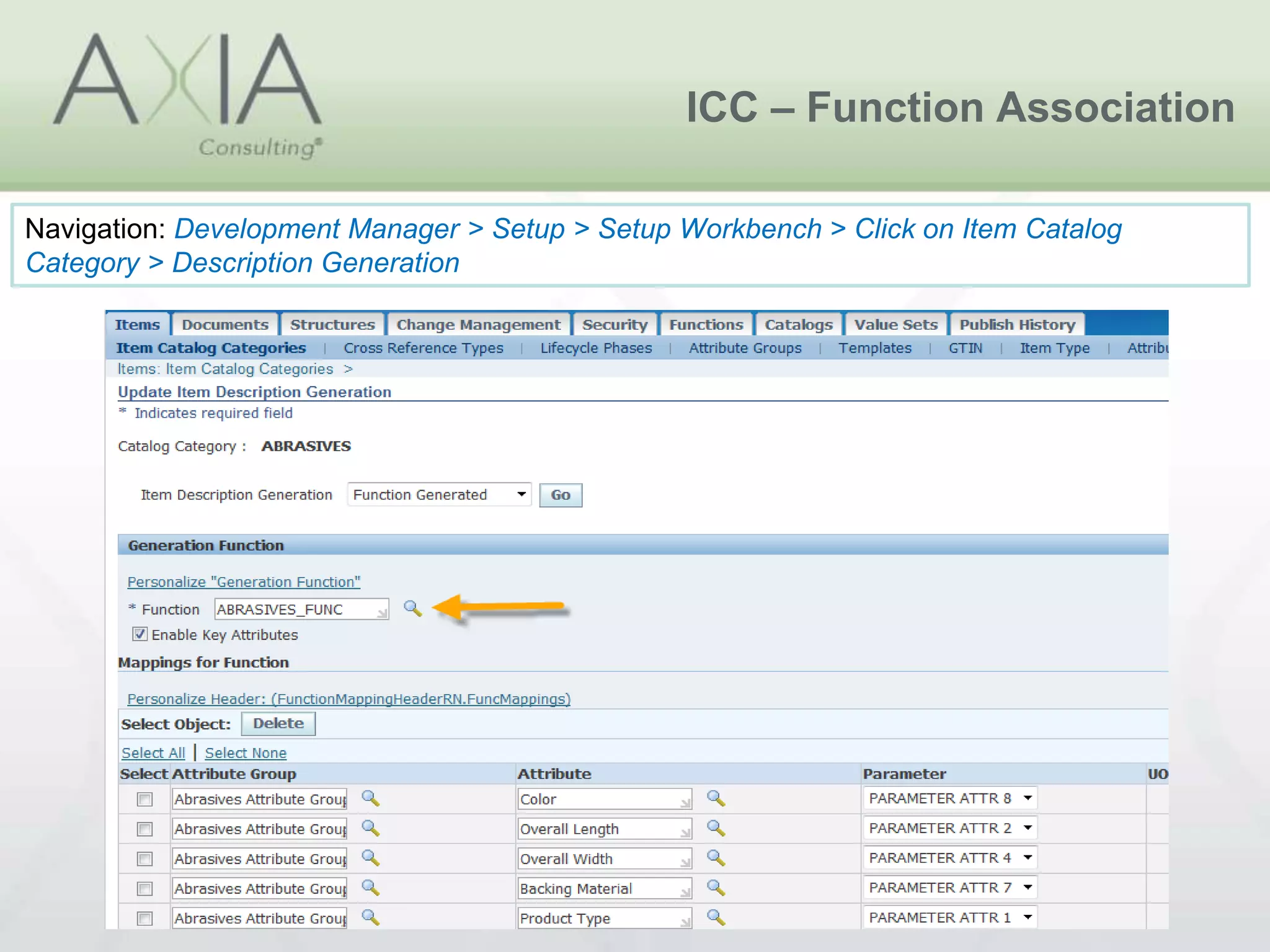Open the Publish History tab
Image resolution: width=1270 pixels, height=952 pixels.
1017,325
